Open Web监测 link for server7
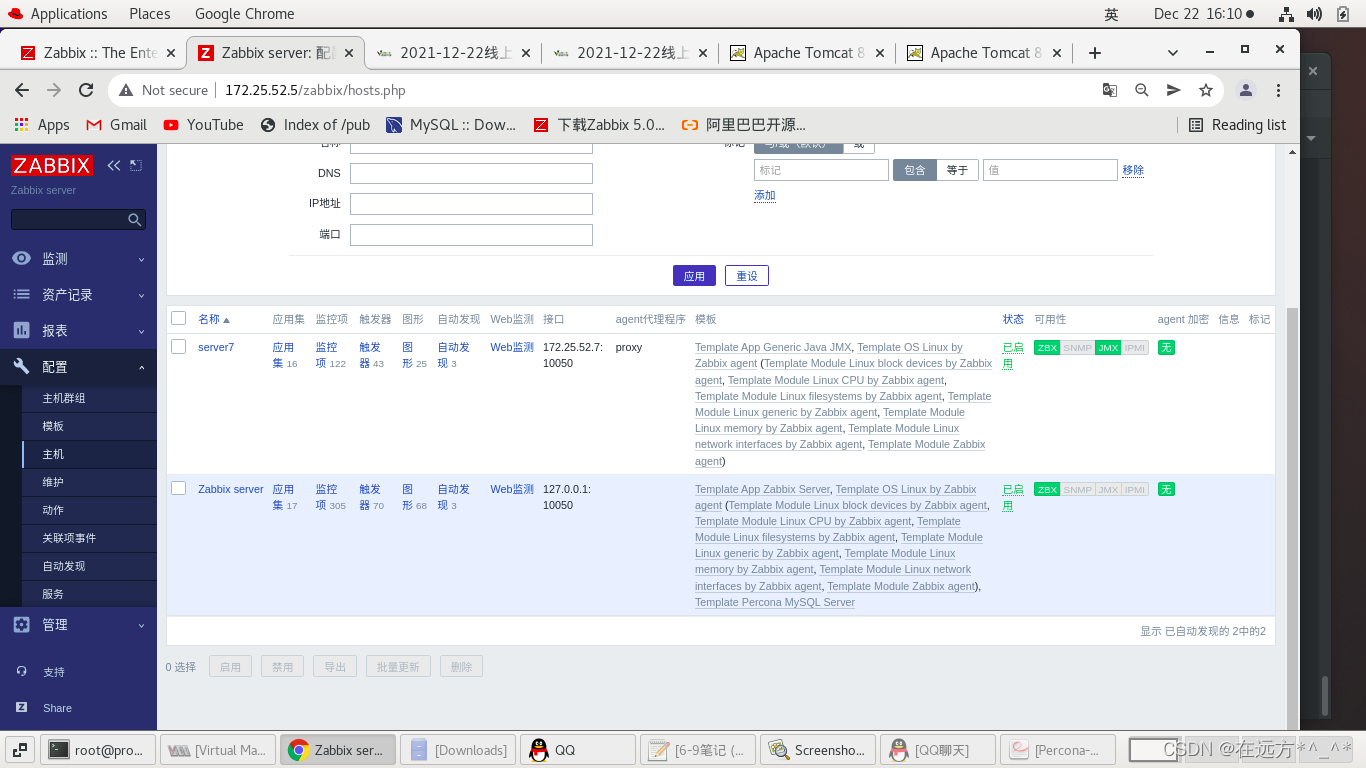This screenshot has width=1366, height=768. click(x=512, y=347)
